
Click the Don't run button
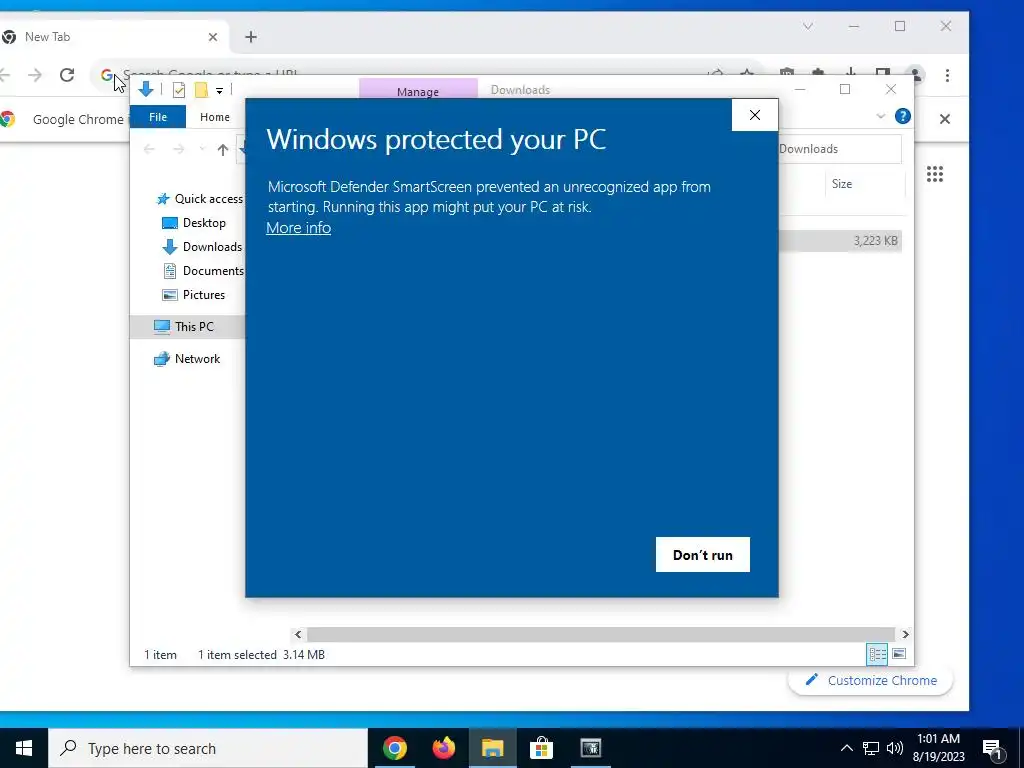tap(703, 554)
